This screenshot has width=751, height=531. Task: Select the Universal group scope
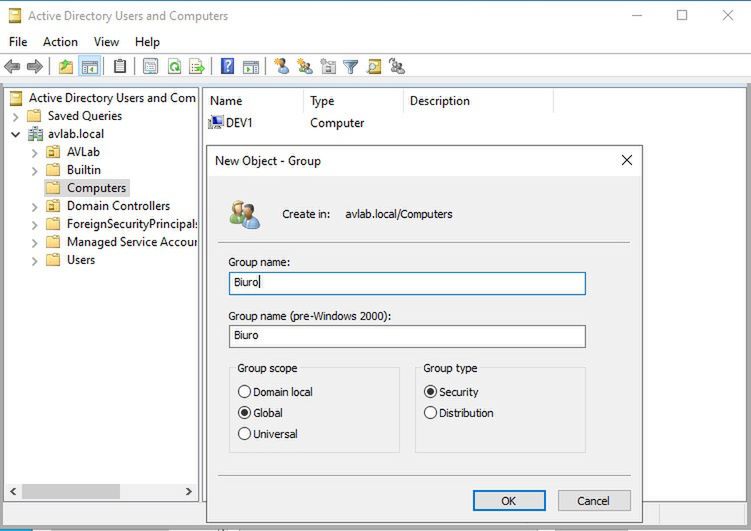[244, 434]
